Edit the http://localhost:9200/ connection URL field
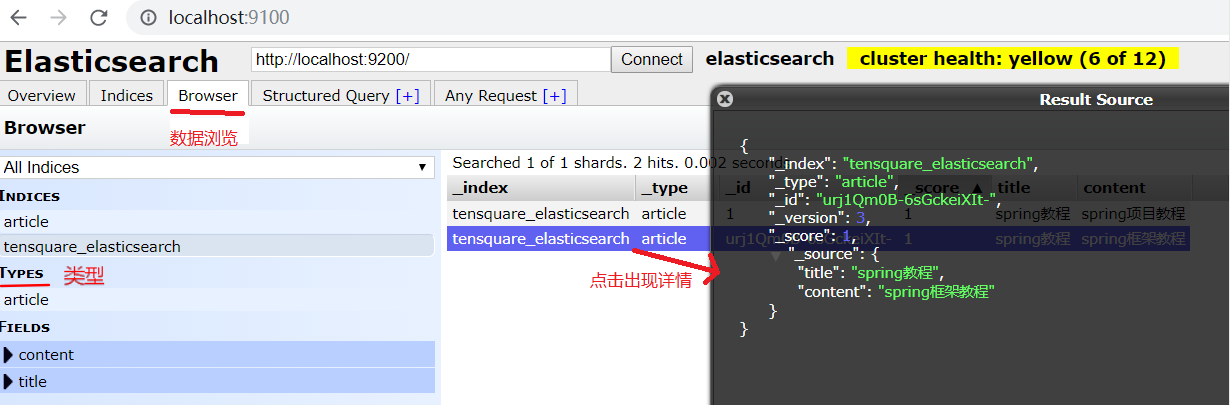The image size is (1230, 405). pos(431,59)
